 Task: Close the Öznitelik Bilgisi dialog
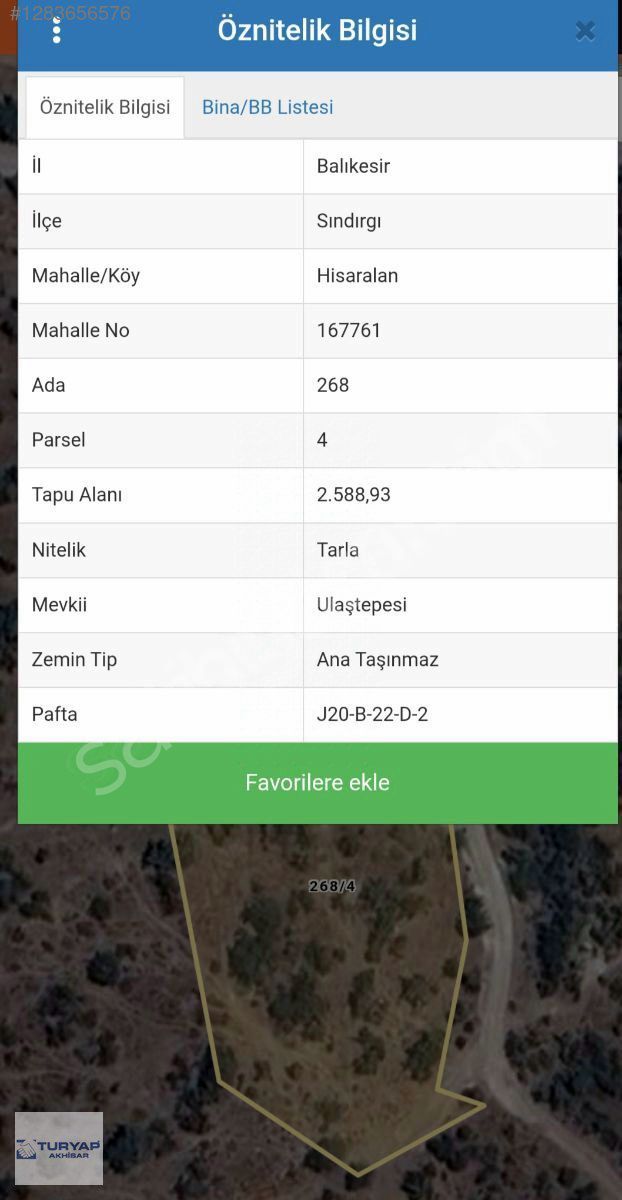585,31
